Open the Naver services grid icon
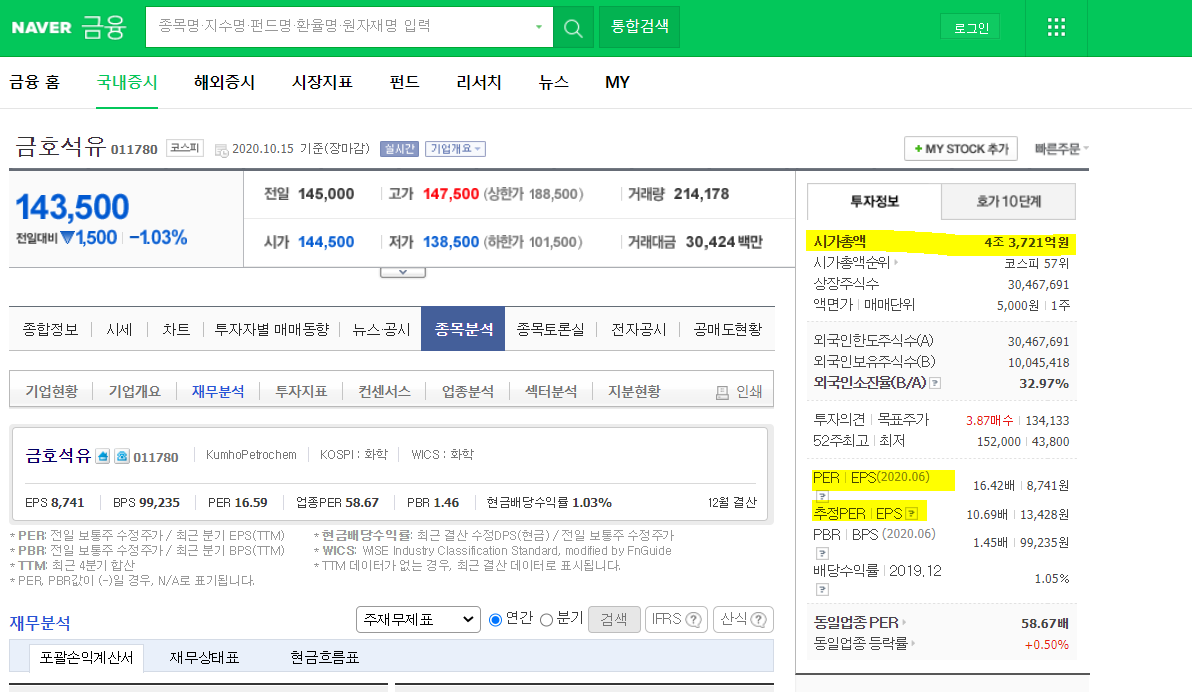The height and width of the screenshot is (692, 1192). click(1056, 27)
